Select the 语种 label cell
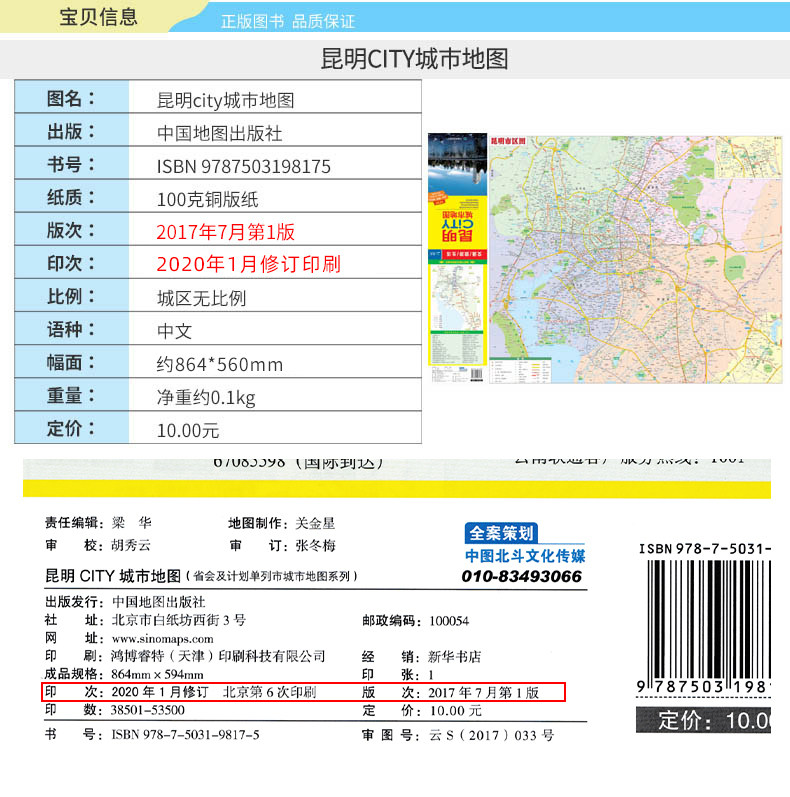This screenshot has height=797, width=790. [72, 329]
